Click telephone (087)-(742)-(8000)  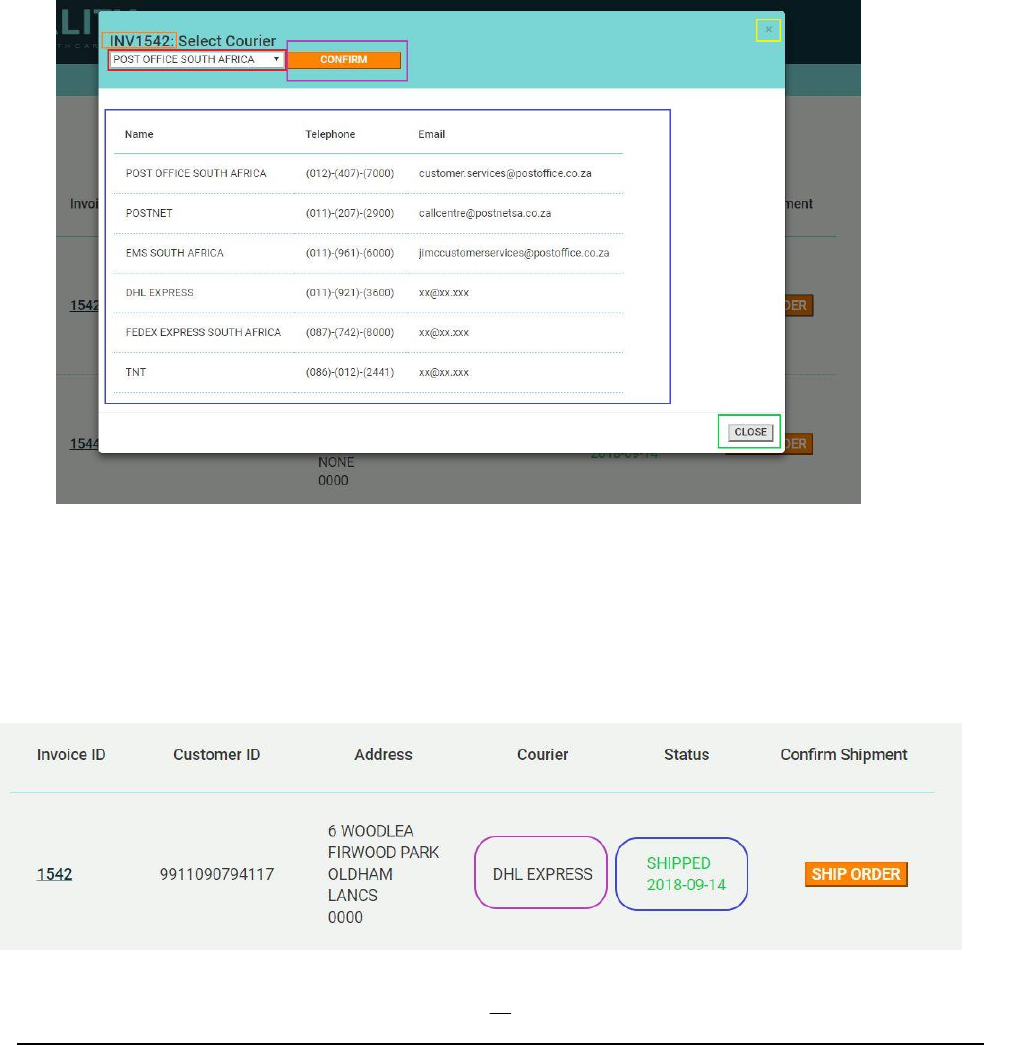[350, 332]
